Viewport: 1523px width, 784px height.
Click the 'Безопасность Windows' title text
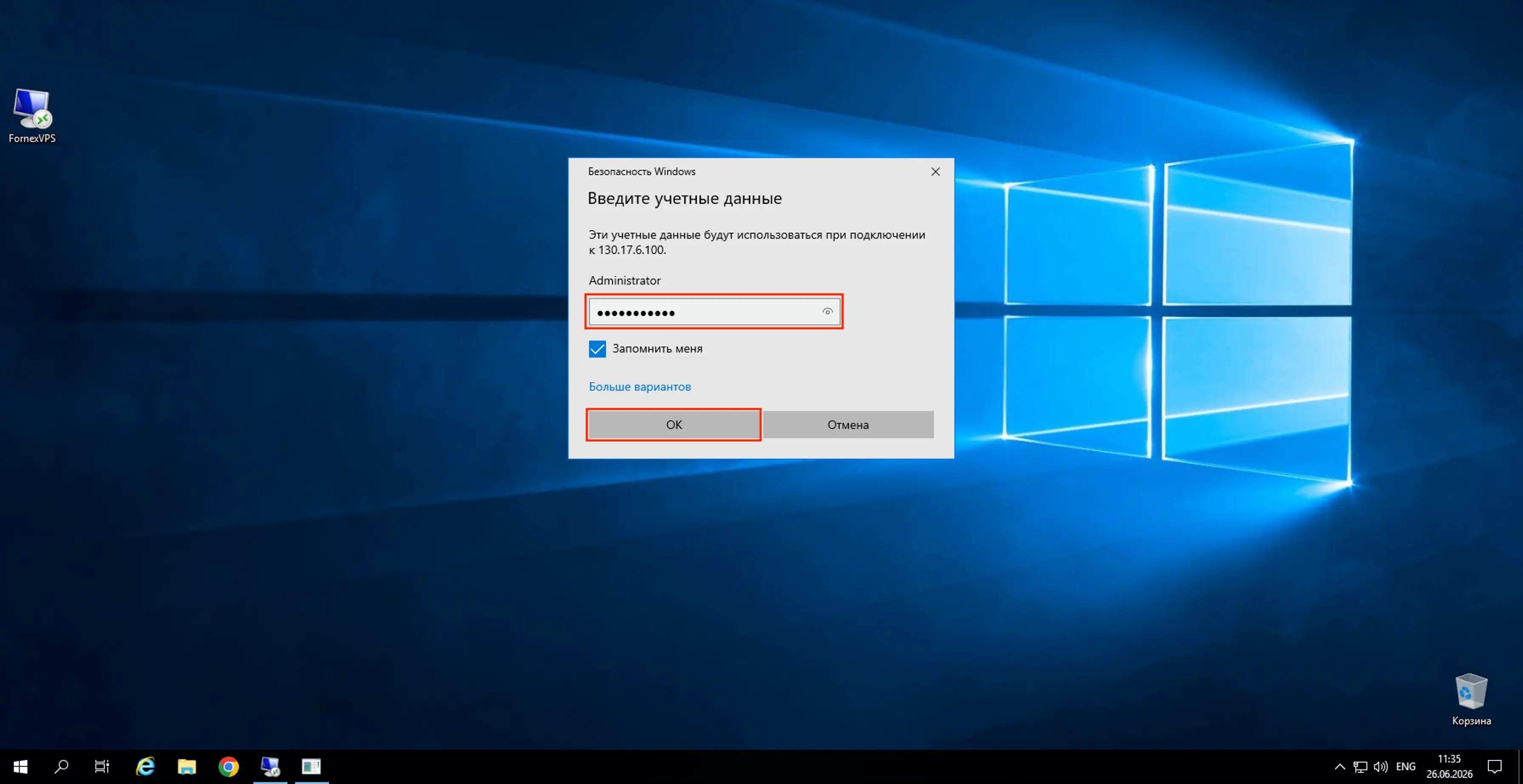[x=642, y=171]
